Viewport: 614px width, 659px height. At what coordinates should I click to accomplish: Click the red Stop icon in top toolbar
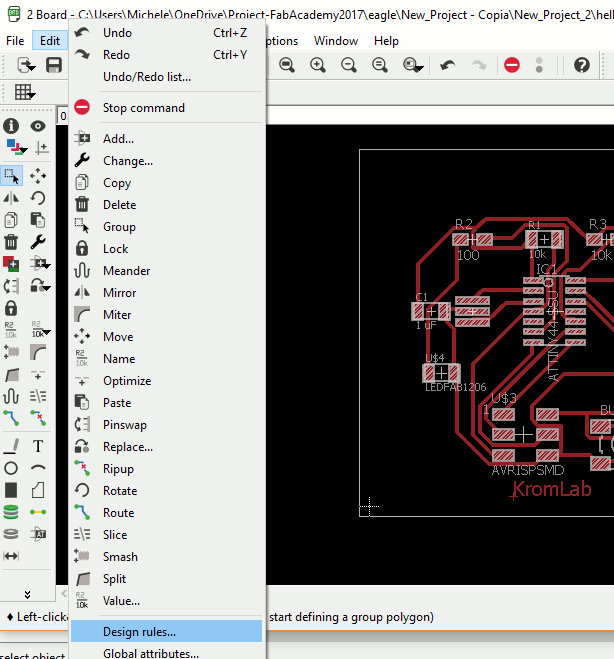[x=511, y=65]
